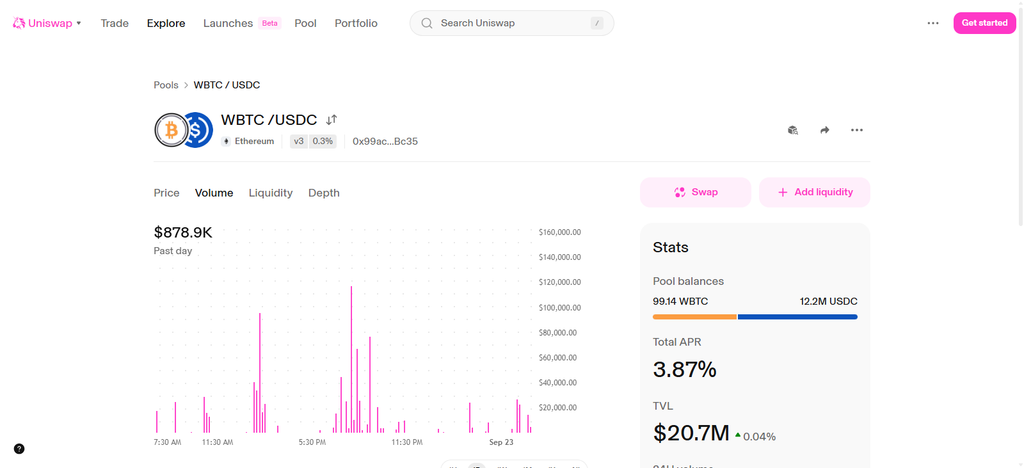Open the Launches page
The width and height of the screenshot is (1024, 468).
click(x=228, y=23)
